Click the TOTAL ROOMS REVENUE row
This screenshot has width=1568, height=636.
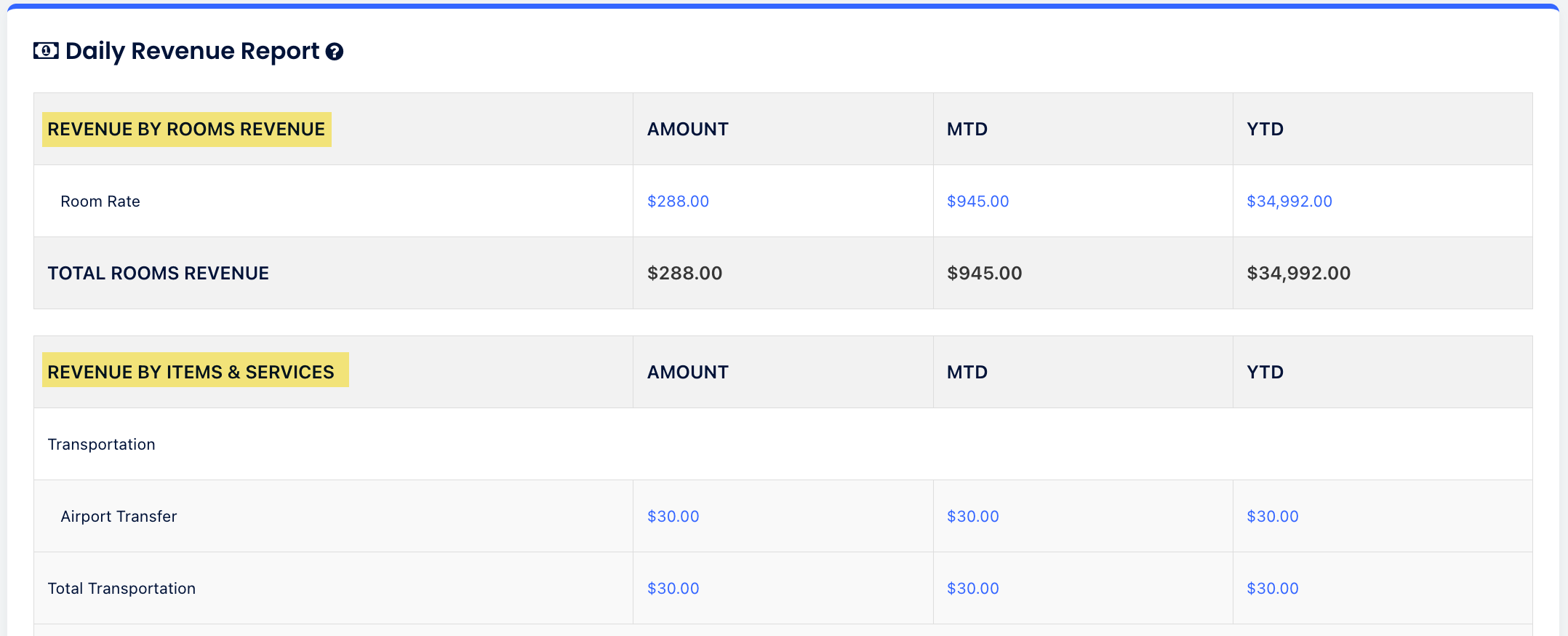(158, 274)
